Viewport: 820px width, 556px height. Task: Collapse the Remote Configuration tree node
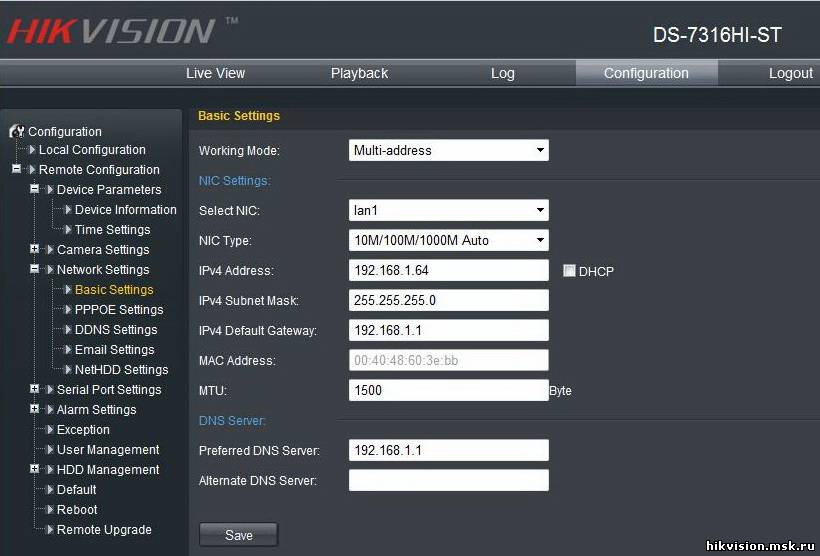pos(16,169)
